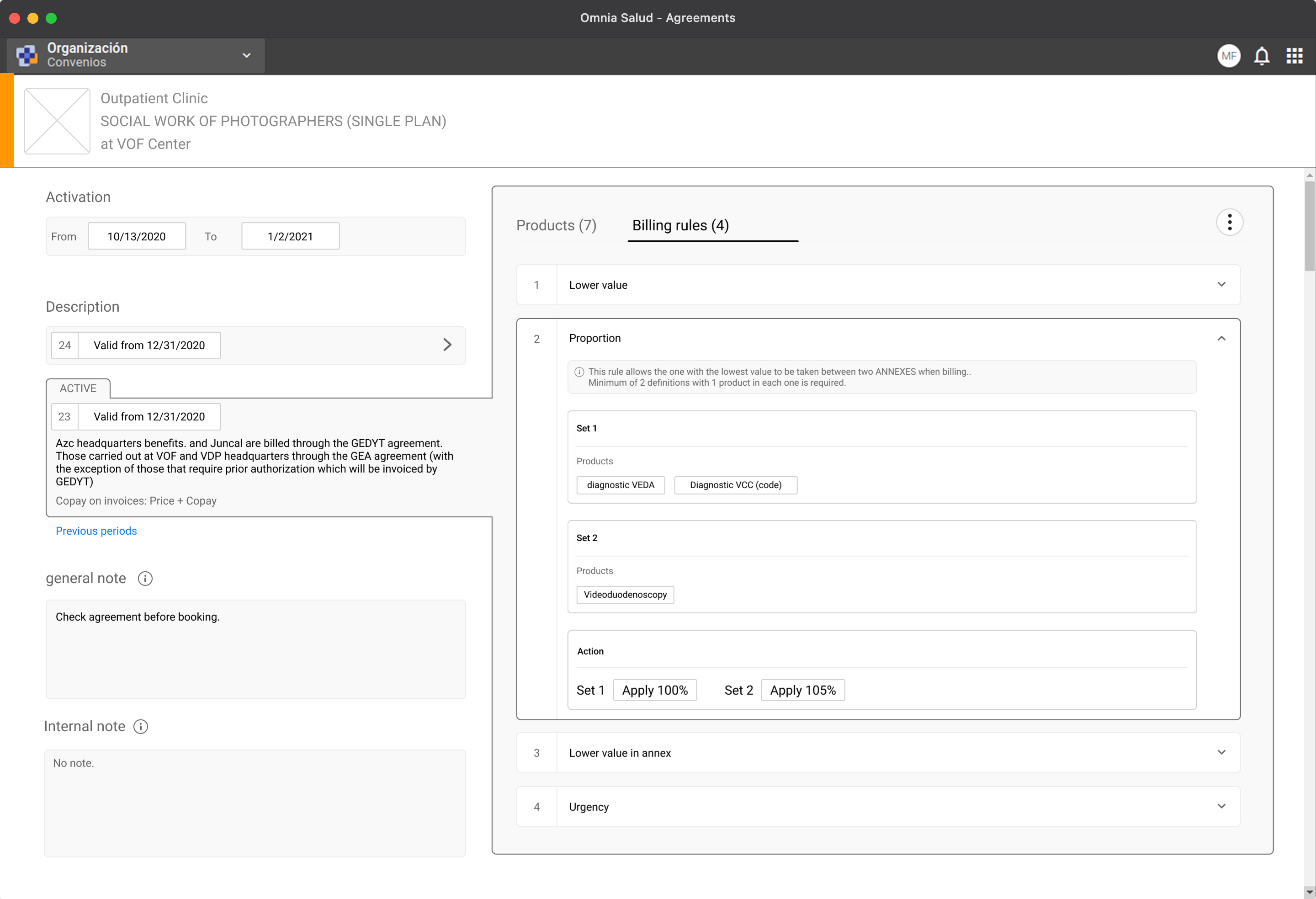The height and width of the screenshot is (899, 1316).
Task: Open description 24 with right chevron
Action: click(447, 345)
